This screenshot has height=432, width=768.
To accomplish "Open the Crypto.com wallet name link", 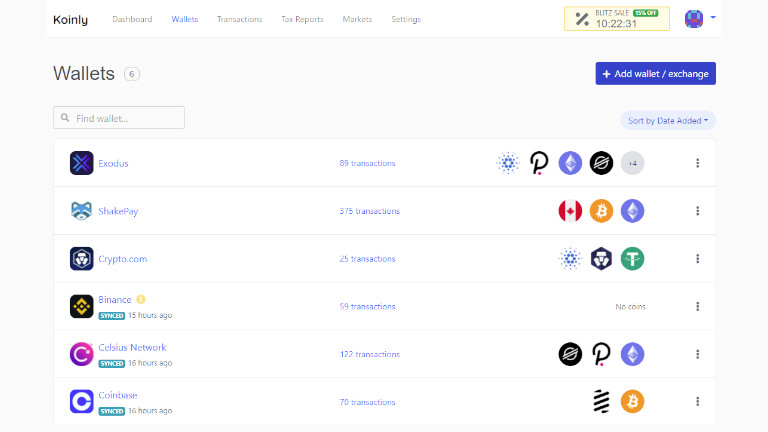I will coord(122,259).
